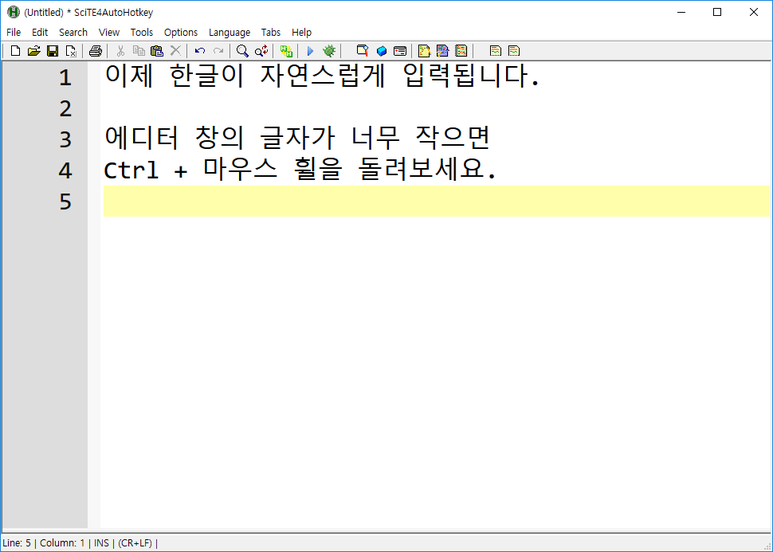Click the text '마우스 휠을 돌려보세요.'

[x=350, y=169]
